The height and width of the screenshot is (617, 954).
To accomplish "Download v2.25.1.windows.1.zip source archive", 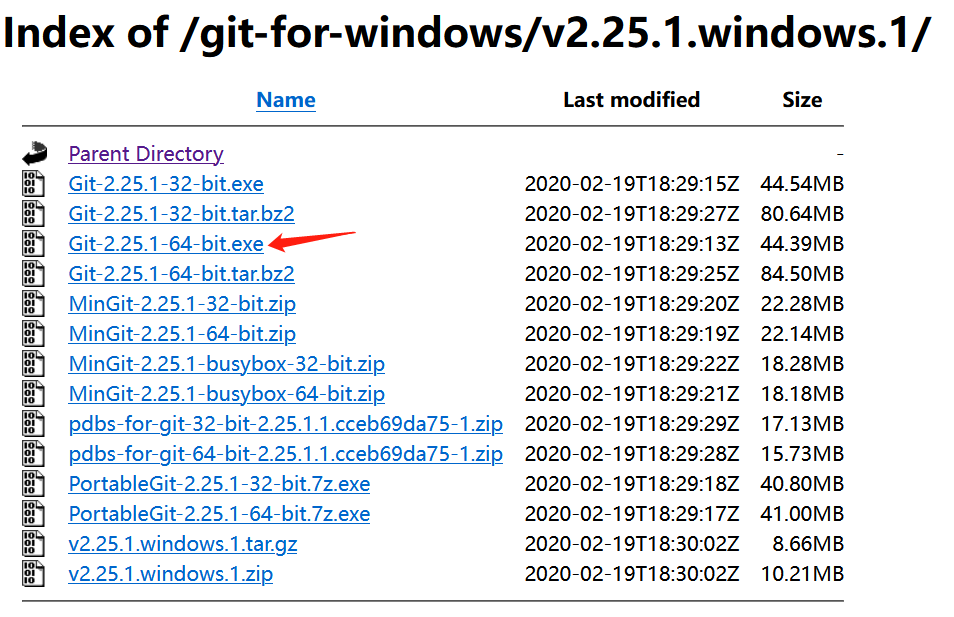I will point(170,574).
